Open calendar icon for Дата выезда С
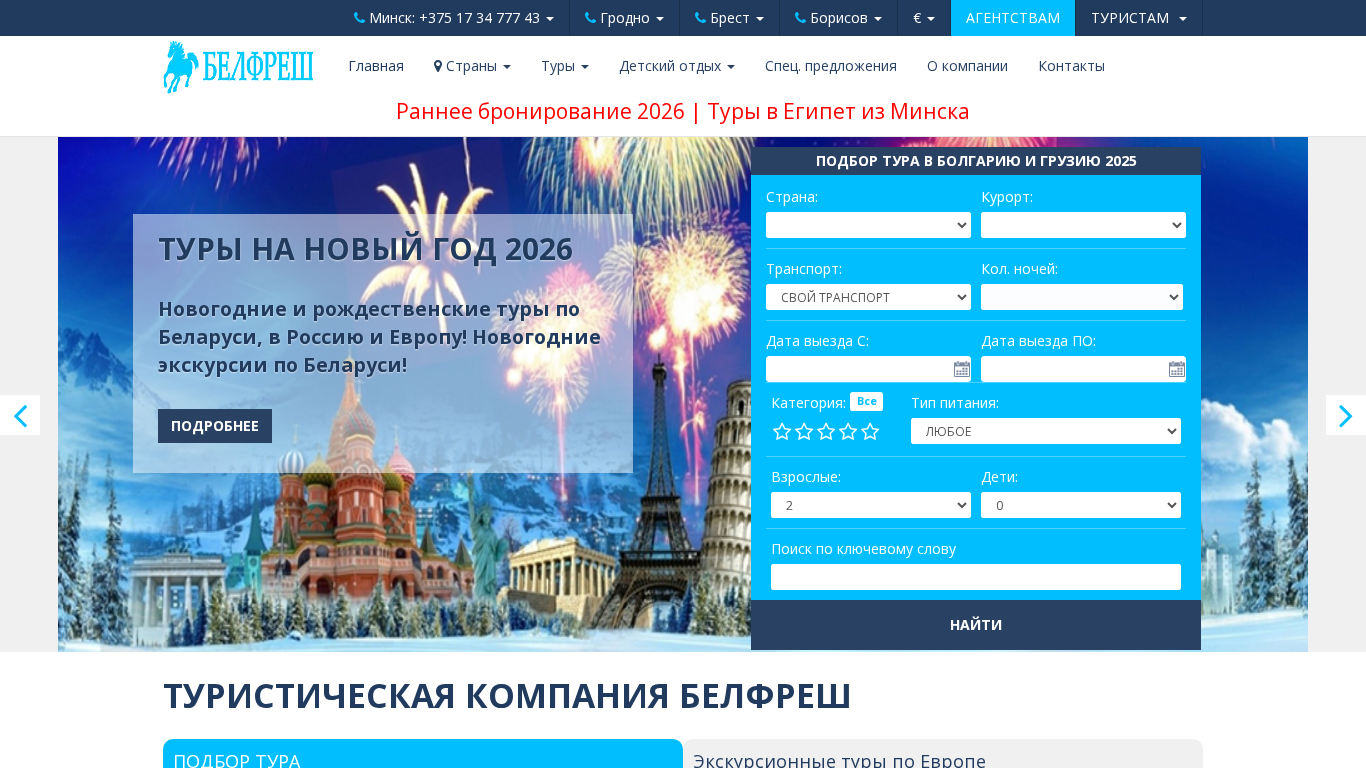This screenshot has width=1366, height=768. tap(962, 369)
